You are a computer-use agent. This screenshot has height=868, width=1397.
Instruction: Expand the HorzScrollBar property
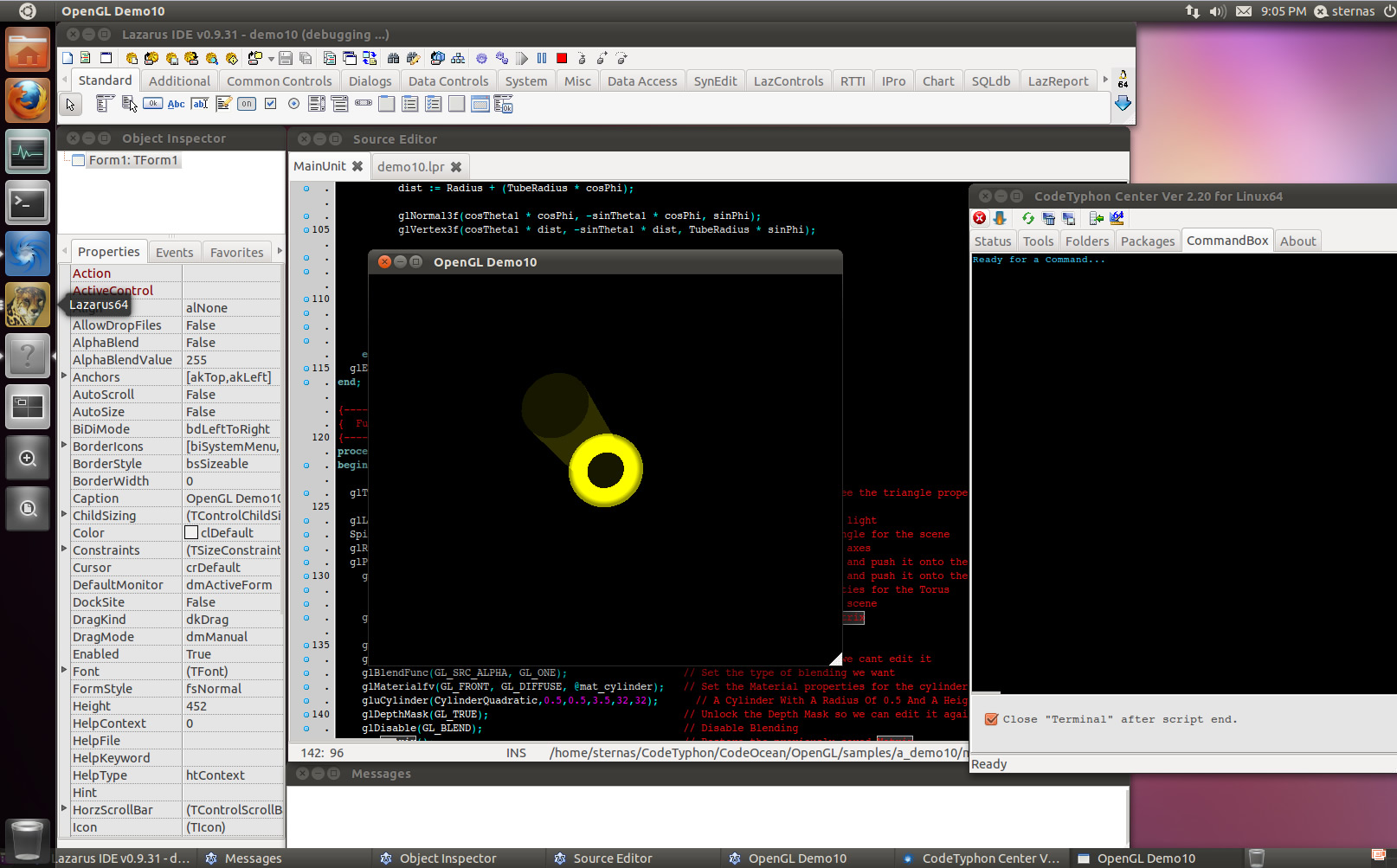(x=64, y=808)
